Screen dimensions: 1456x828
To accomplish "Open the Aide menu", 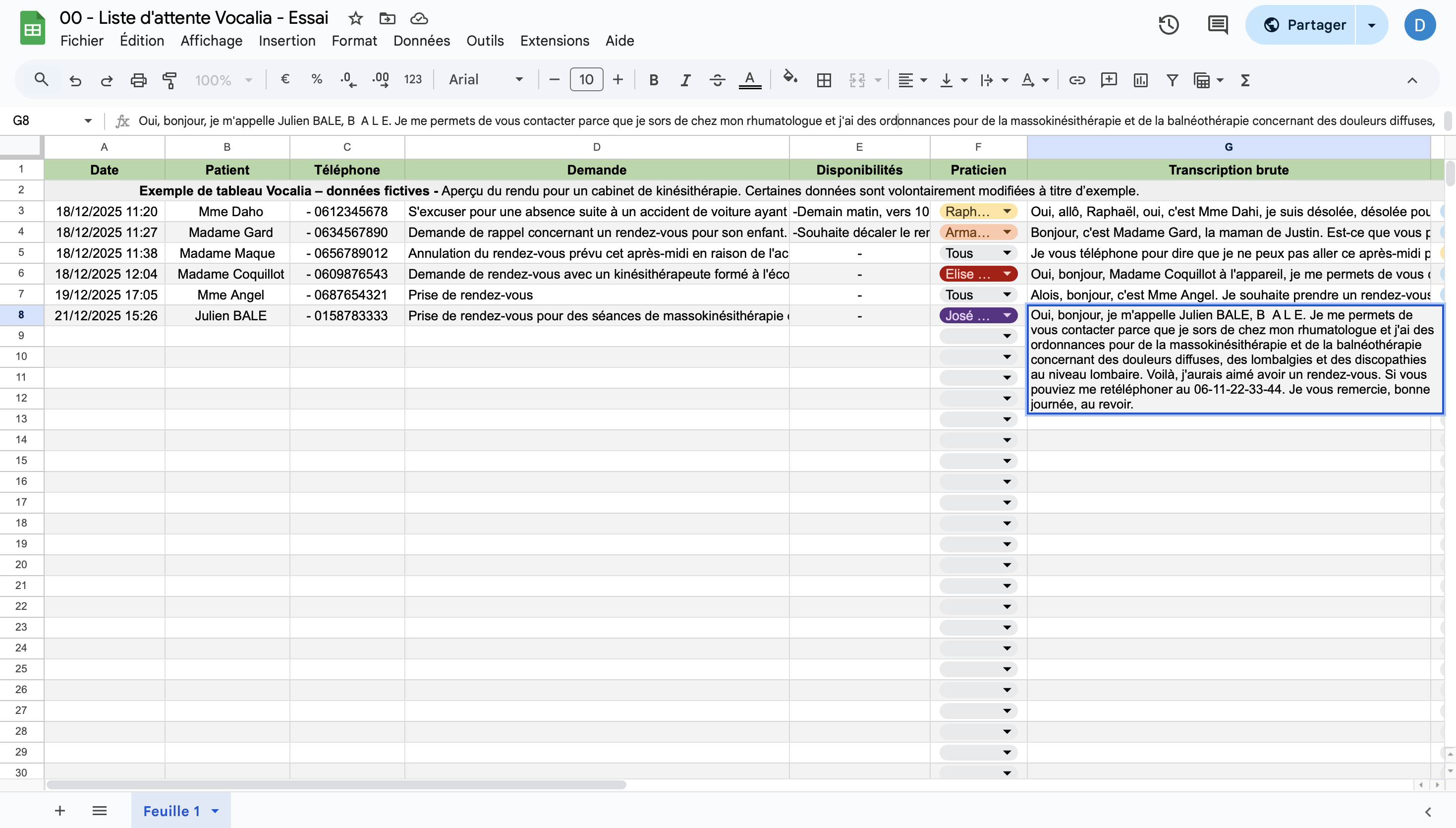I will coord(619,41).
